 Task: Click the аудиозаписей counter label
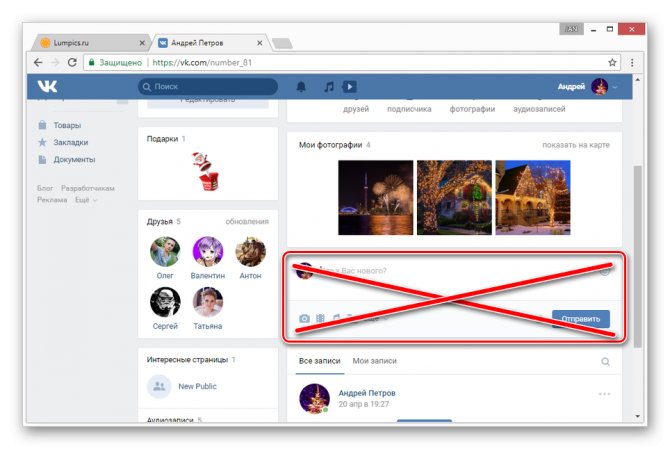pyautogui.click(x=539, y=109)
